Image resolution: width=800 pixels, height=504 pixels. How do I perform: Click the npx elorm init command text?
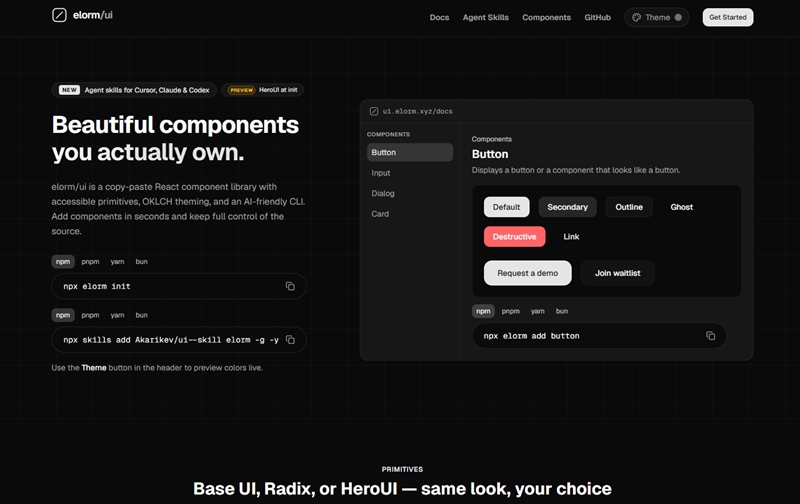coord(97,286)
